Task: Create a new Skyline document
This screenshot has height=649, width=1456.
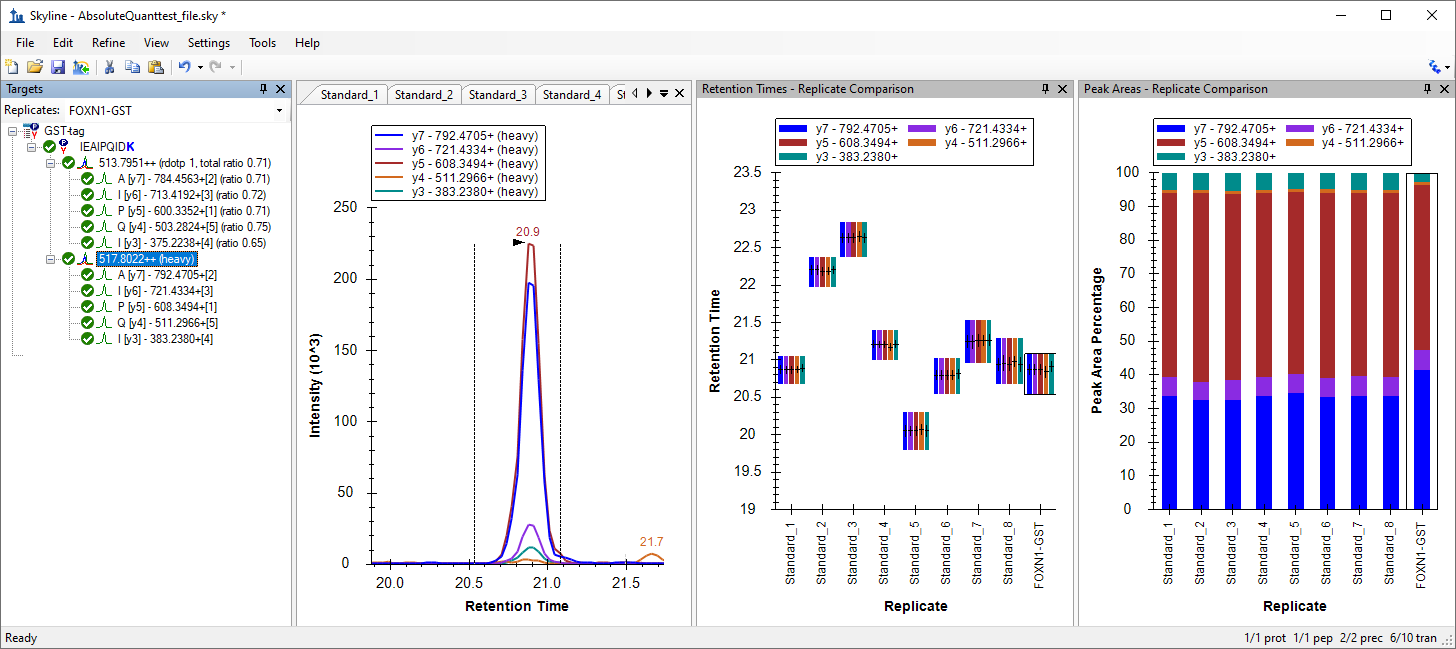Action: (12, 67)
